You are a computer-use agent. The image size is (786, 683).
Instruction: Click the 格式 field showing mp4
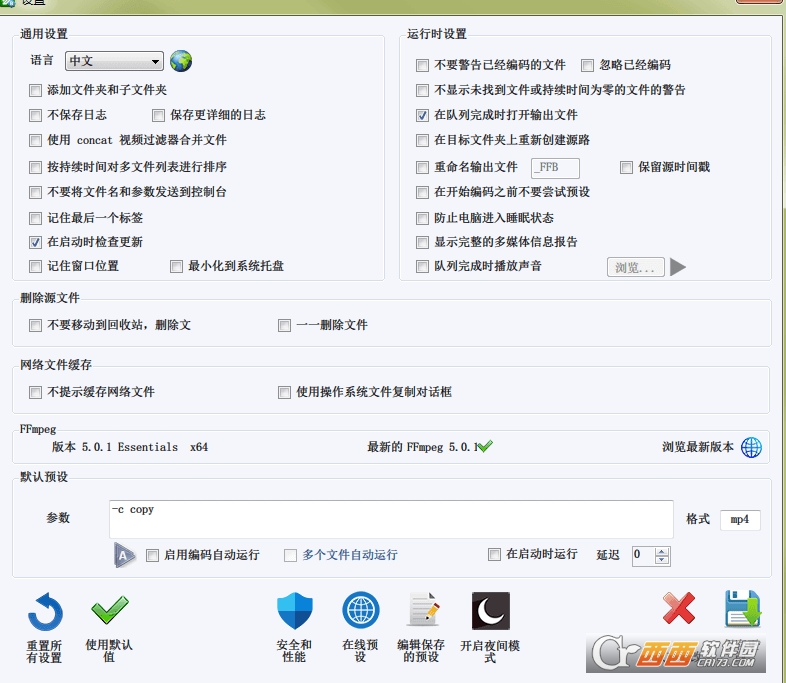tap(740, 520)
